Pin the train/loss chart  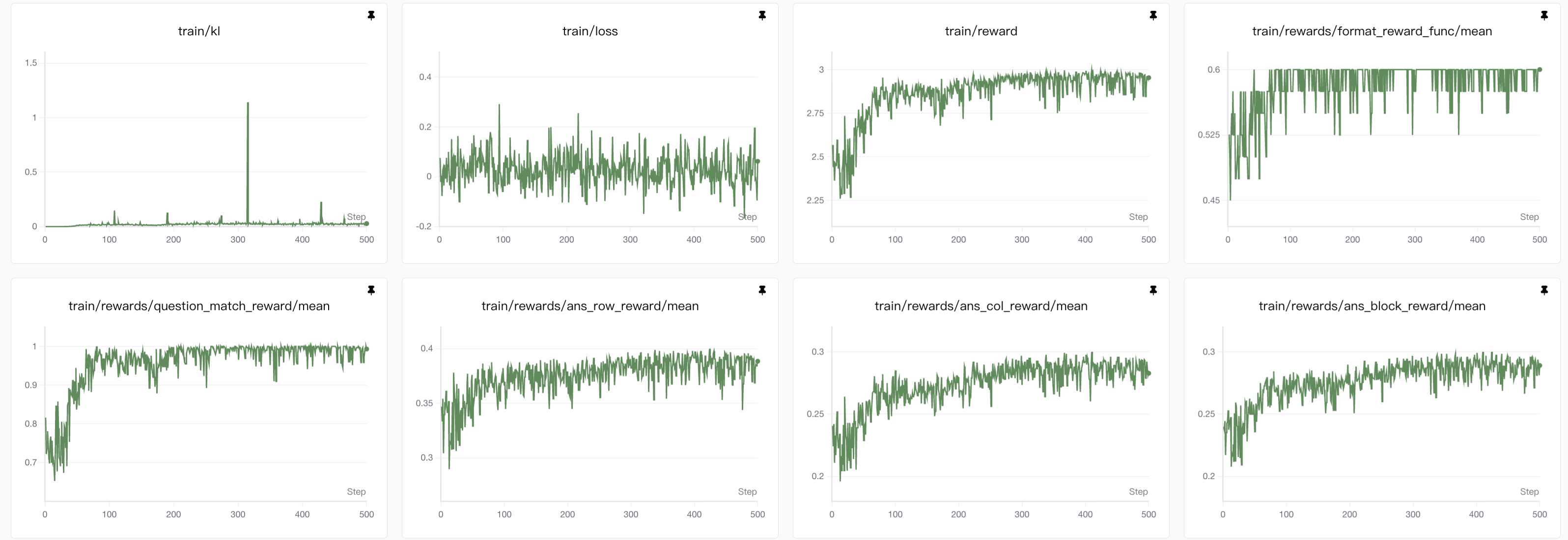tap(762, 15)
